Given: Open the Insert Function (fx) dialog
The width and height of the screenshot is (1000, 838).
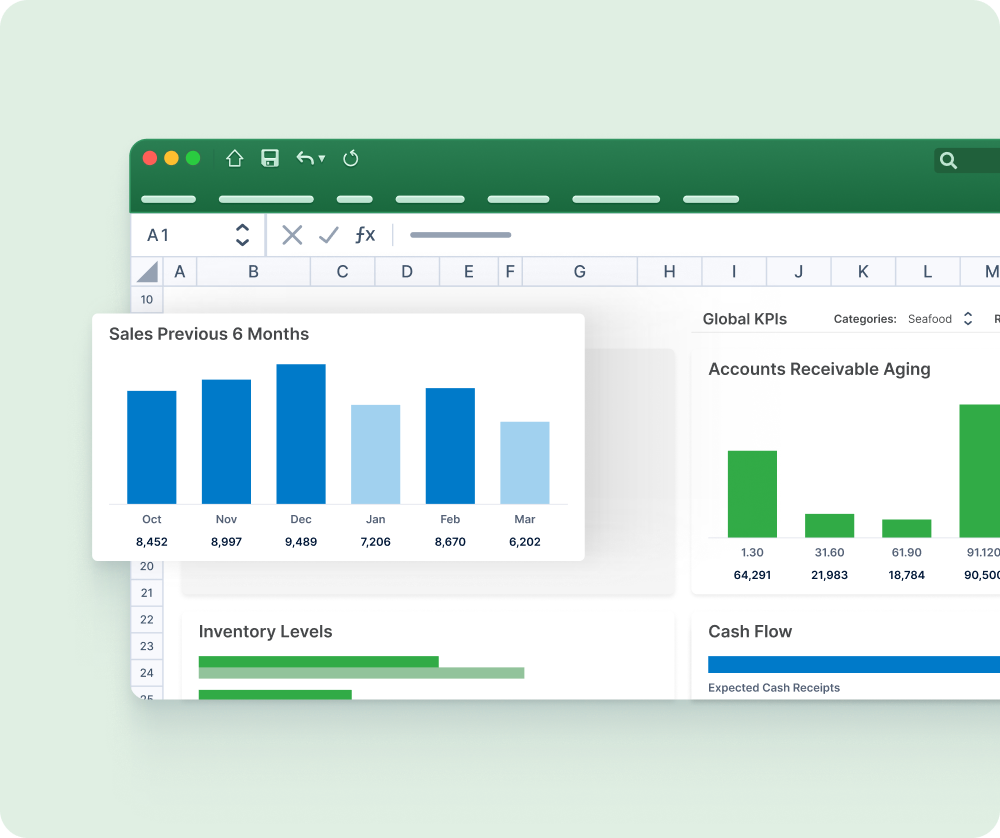Looking at the screenshot, I should point(365,234).
